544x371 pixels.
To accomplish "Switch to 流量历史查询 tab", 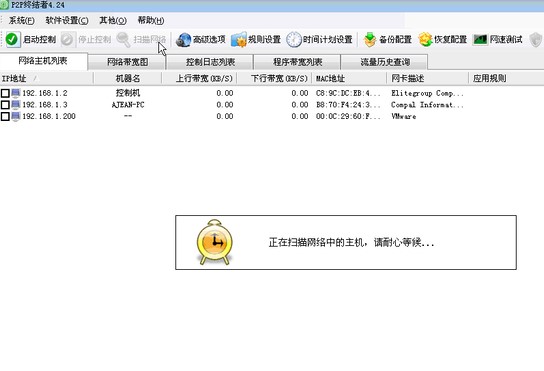I will pyautogui.click(x=385, y=62).
